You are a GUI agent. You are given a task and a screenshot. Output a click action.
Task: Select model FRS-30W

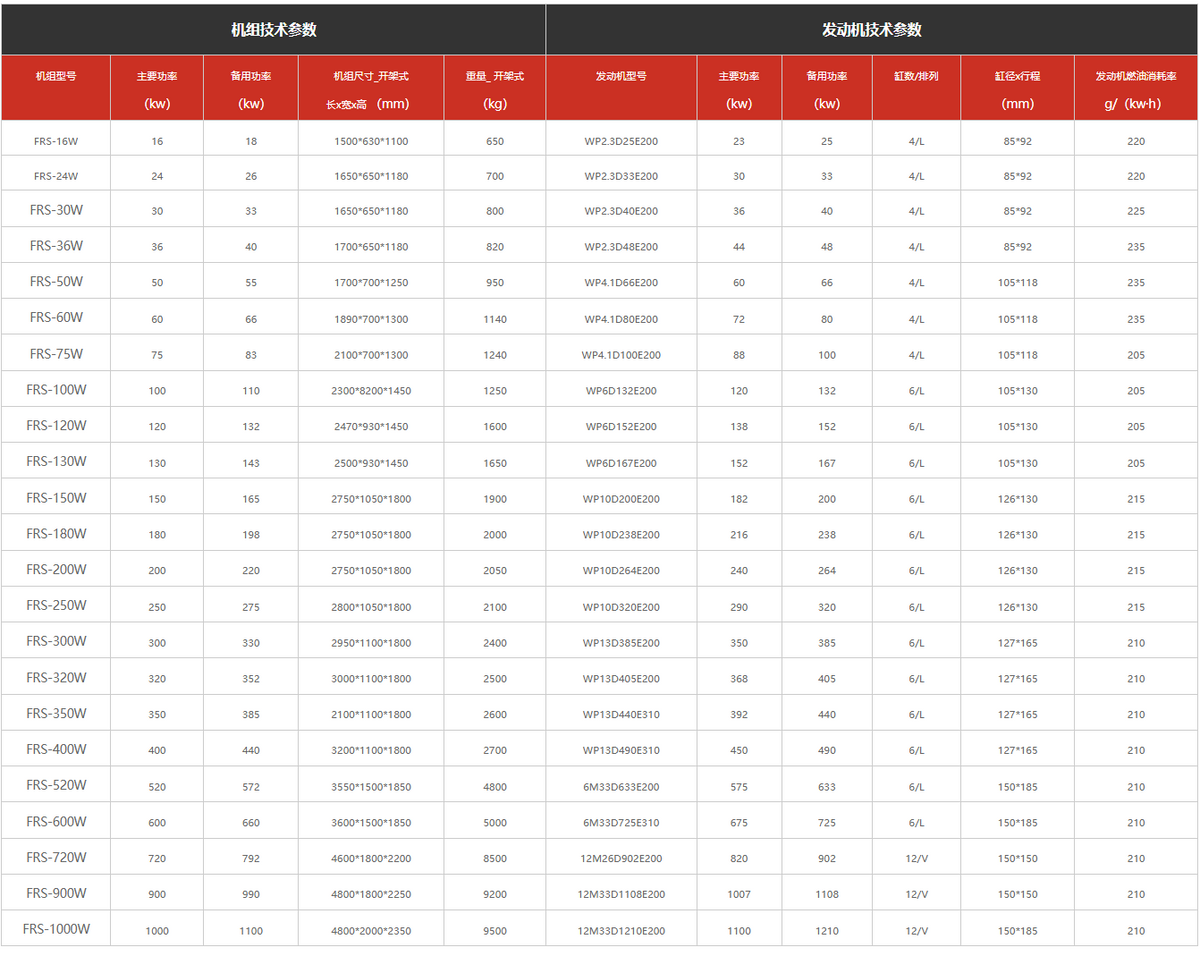56,210
